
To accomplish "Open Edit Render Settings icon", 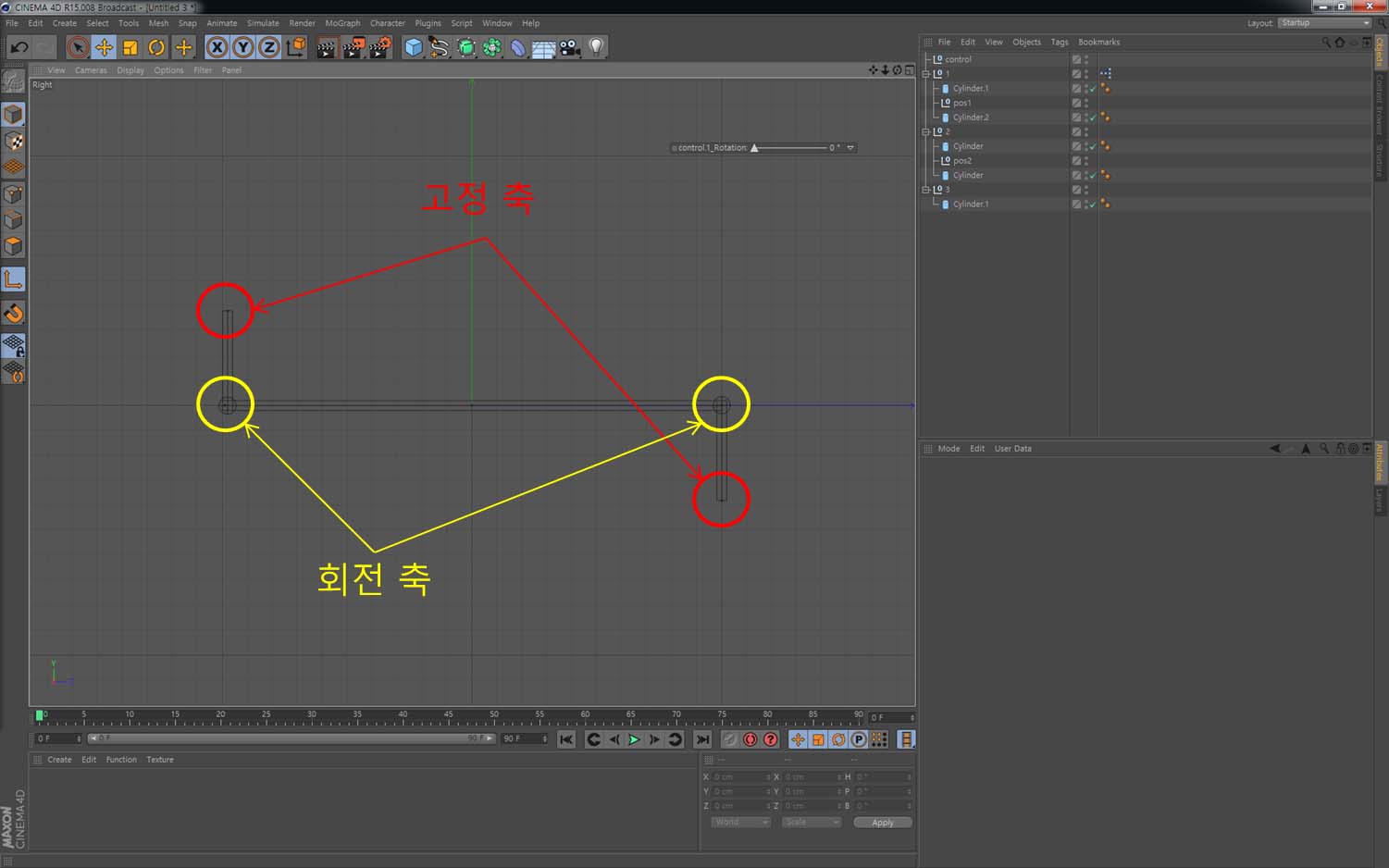I will 379,47.
